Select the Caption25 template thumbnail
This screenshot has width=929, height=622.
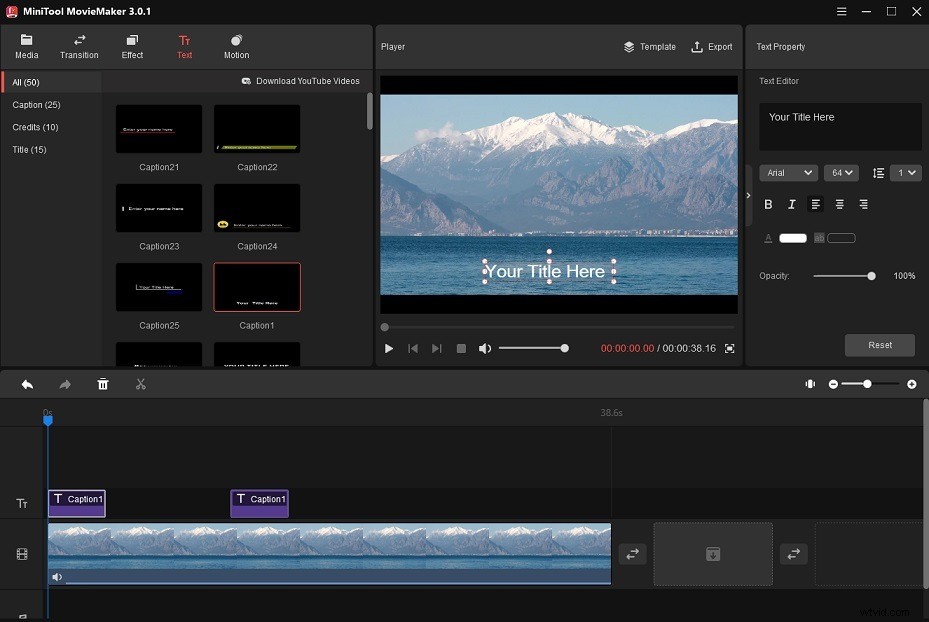158,286
